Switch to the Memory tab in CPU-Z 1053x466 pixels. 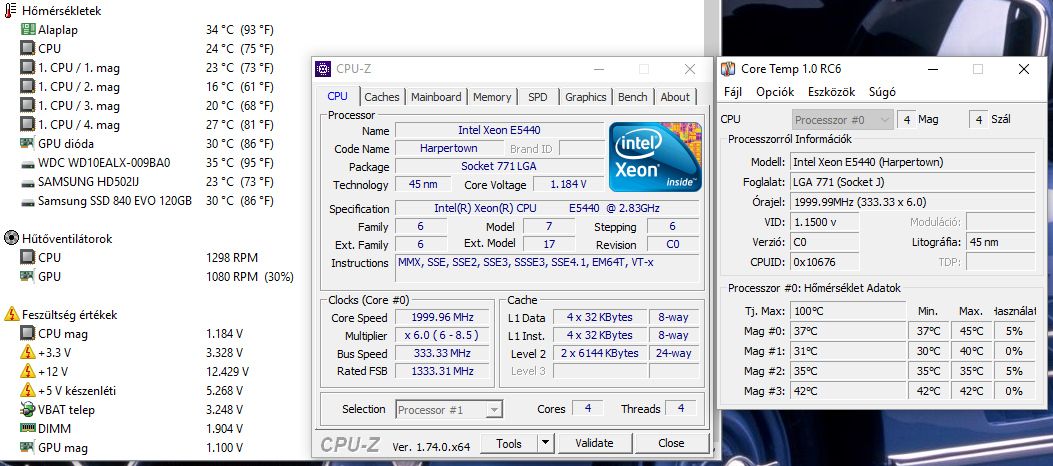click(492, 97)
